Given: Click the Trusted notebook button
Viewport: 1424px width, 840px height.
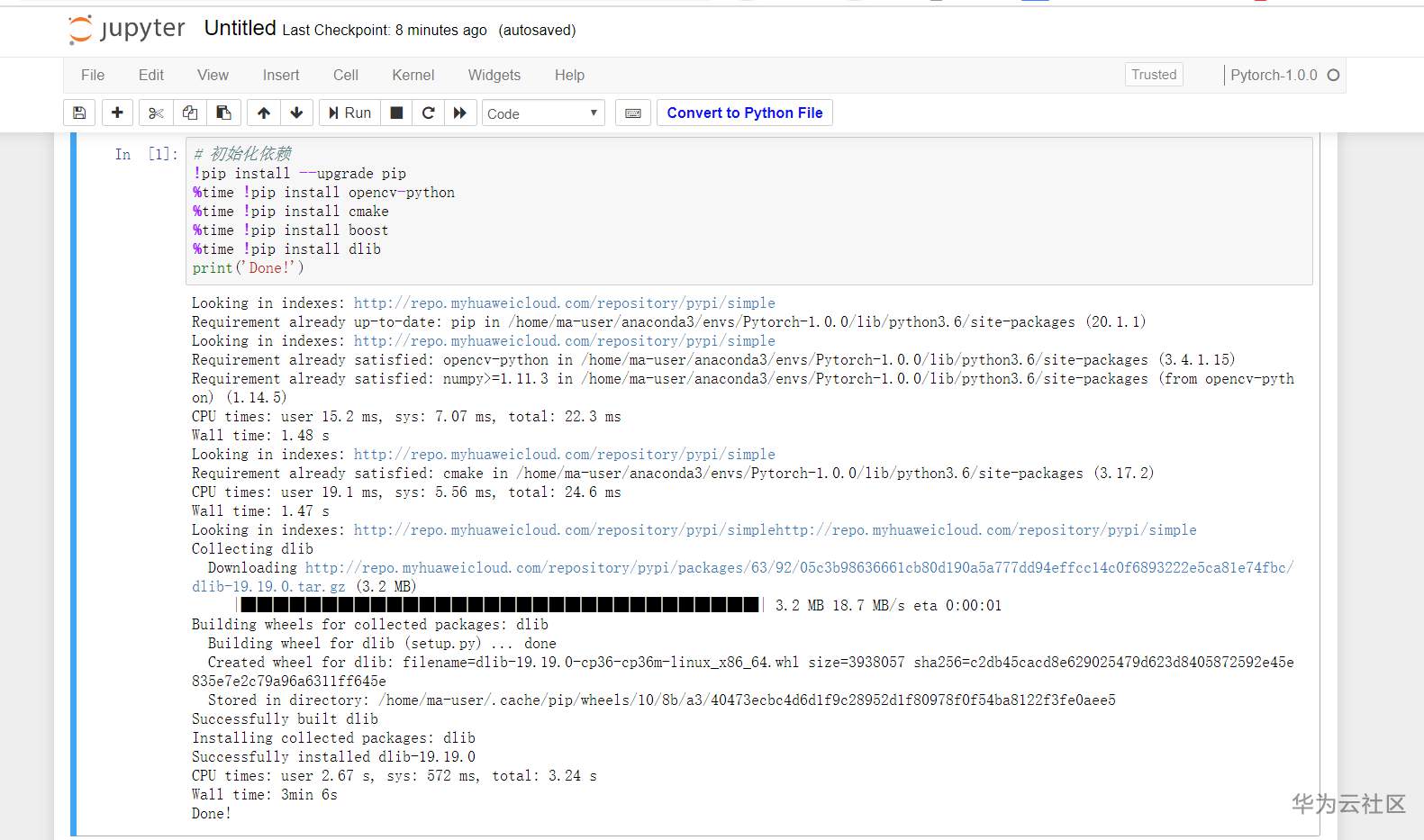Looking at the screenshot, I should point(1154,75).
